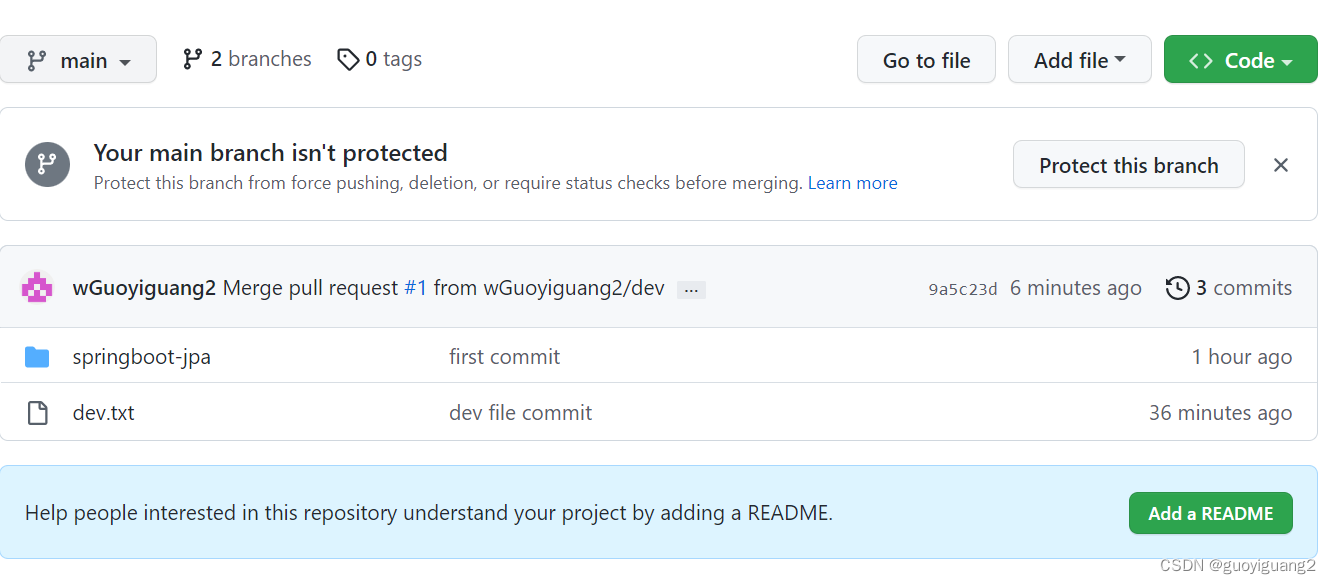Click 'Your main branch isn't protected' heading
The height and width of the screenshot is (584, 1331).
[x=270, y=153]
